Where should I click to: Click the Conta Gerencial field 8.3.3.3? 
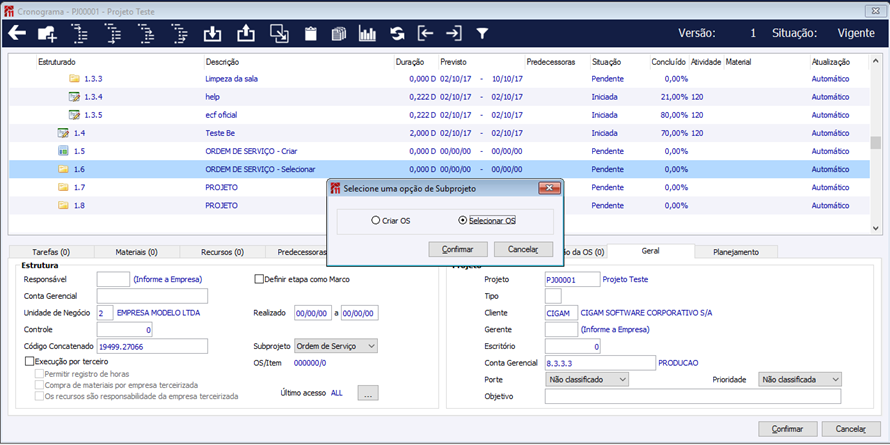[600, 363]
